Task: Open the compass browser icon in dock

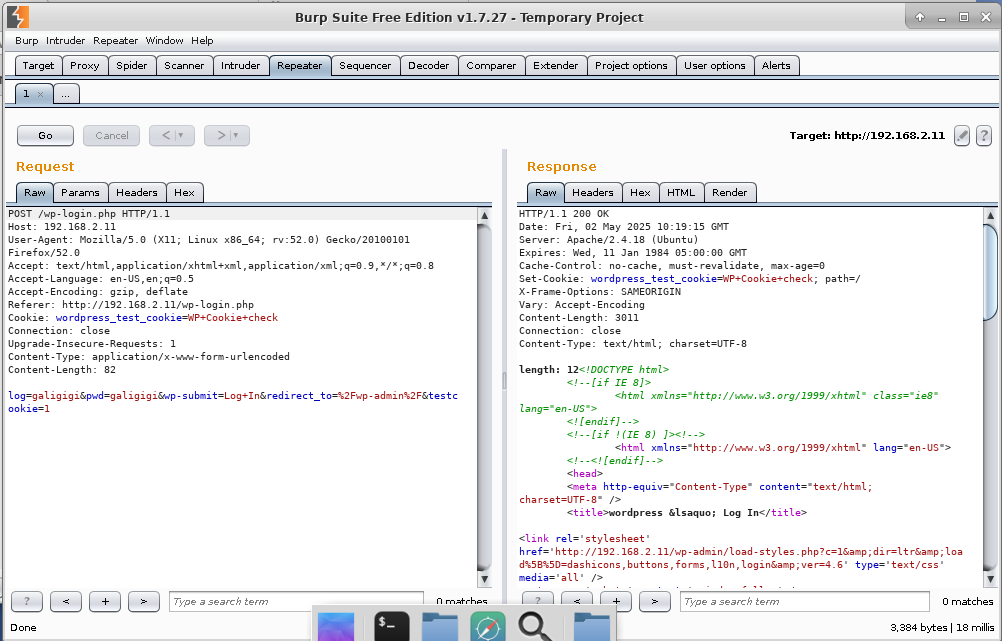Action: pos(488,626)
